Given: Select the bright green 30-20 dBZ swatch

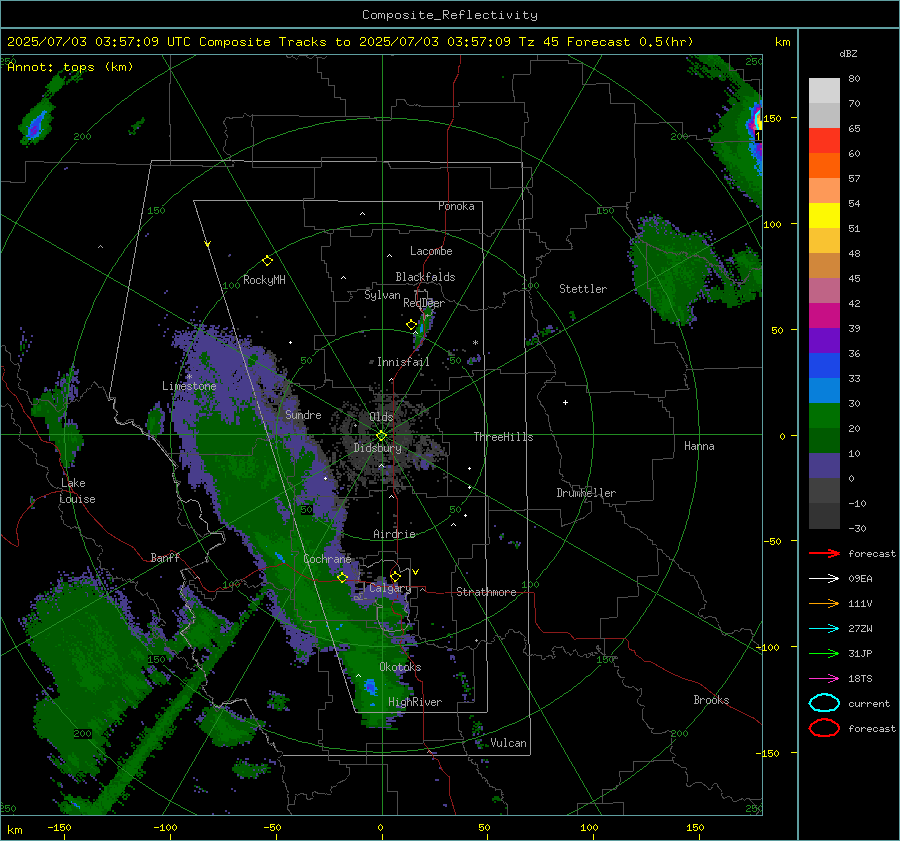Looking at the screenshot, I should 824,415.
